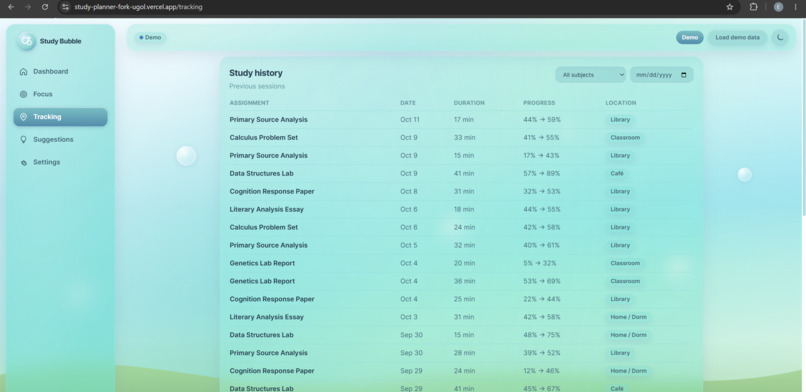Image resolution: width=806 pixels, height=392 pixels.
Task: Open the Focus menu item
Action: tap(60, 94)
